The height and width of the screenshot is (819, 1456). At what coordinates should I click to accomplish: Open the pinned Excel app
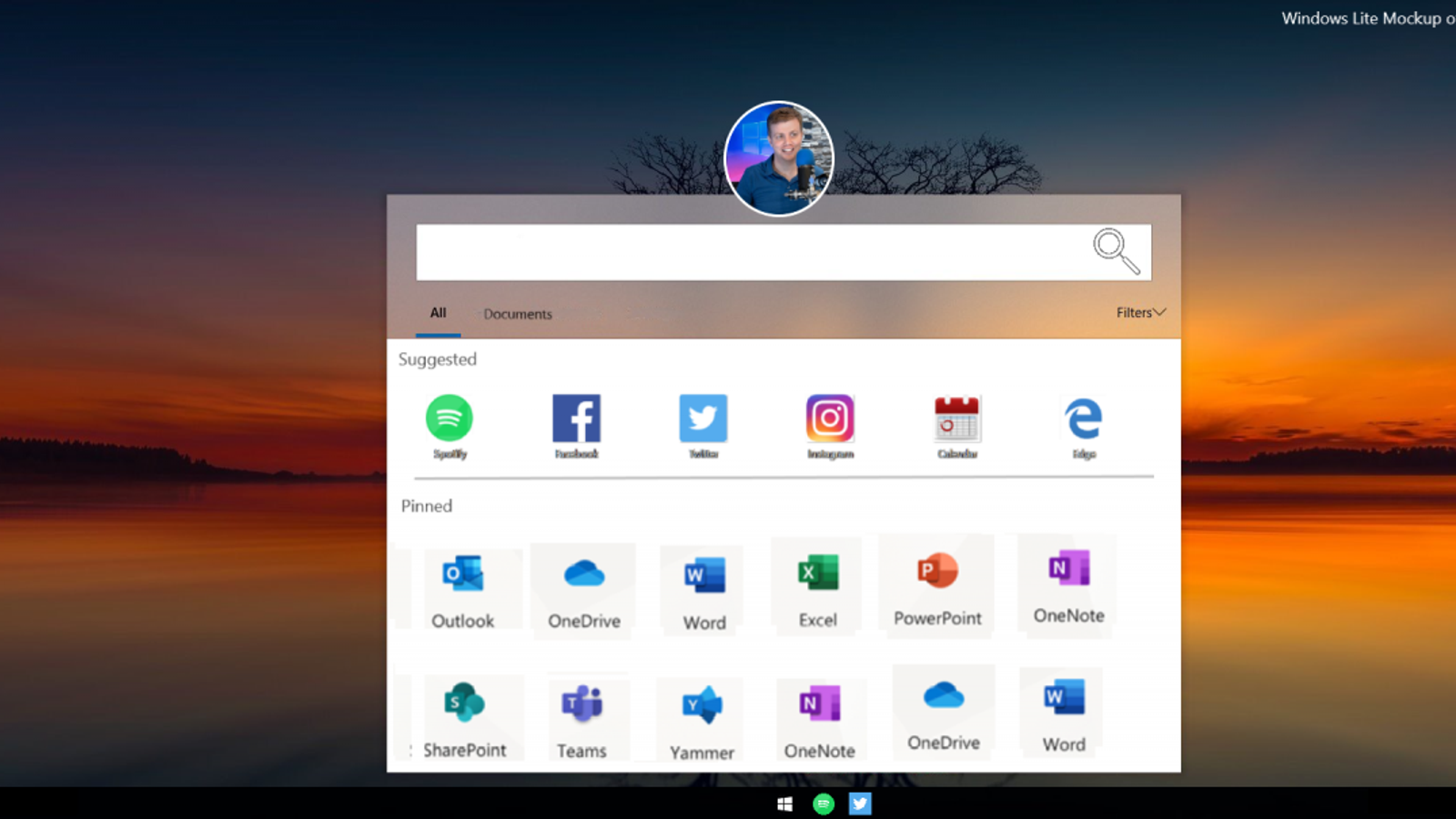818,589
